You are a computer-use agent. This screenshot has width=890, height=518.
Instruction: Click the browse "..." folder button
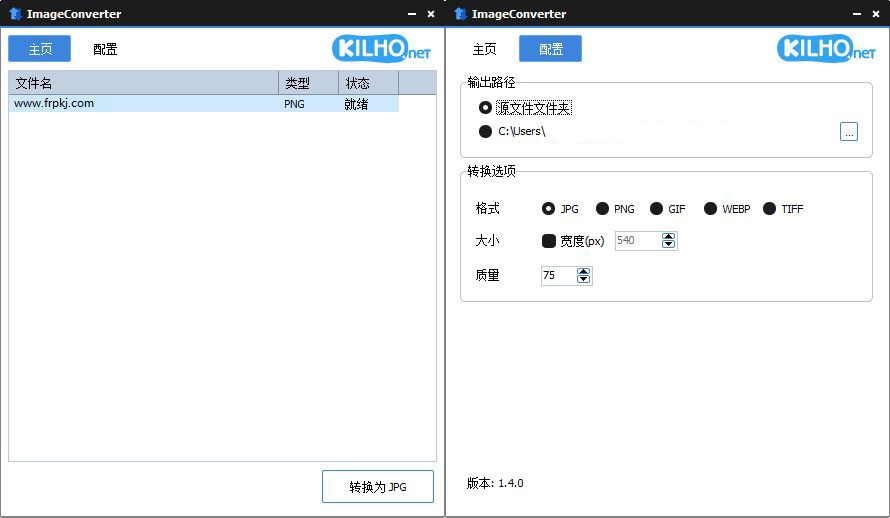pos(849,132)
